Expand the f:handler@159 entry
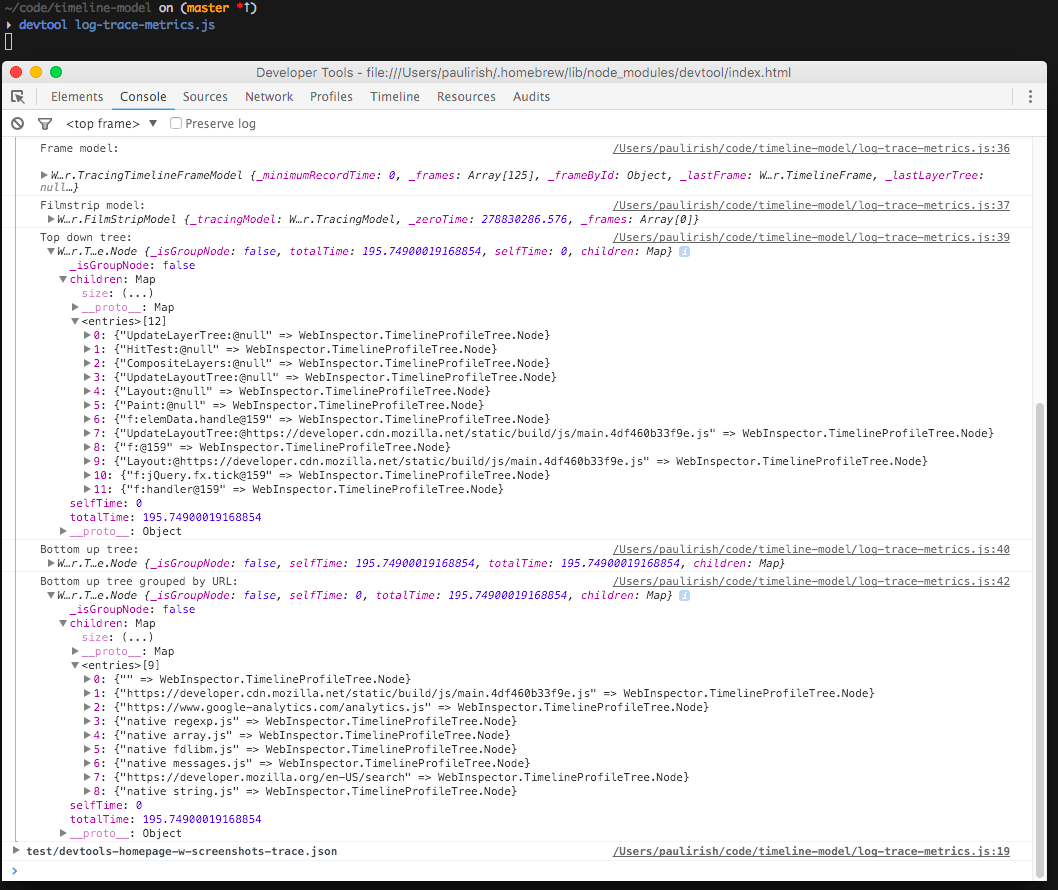 pyautogui.click(x=87, y=490)
